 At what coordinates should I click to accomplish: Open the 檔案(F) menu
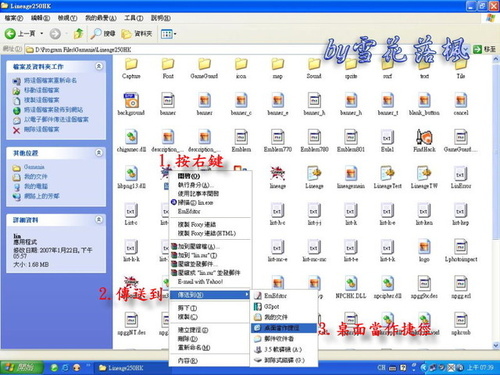point(13,18)
